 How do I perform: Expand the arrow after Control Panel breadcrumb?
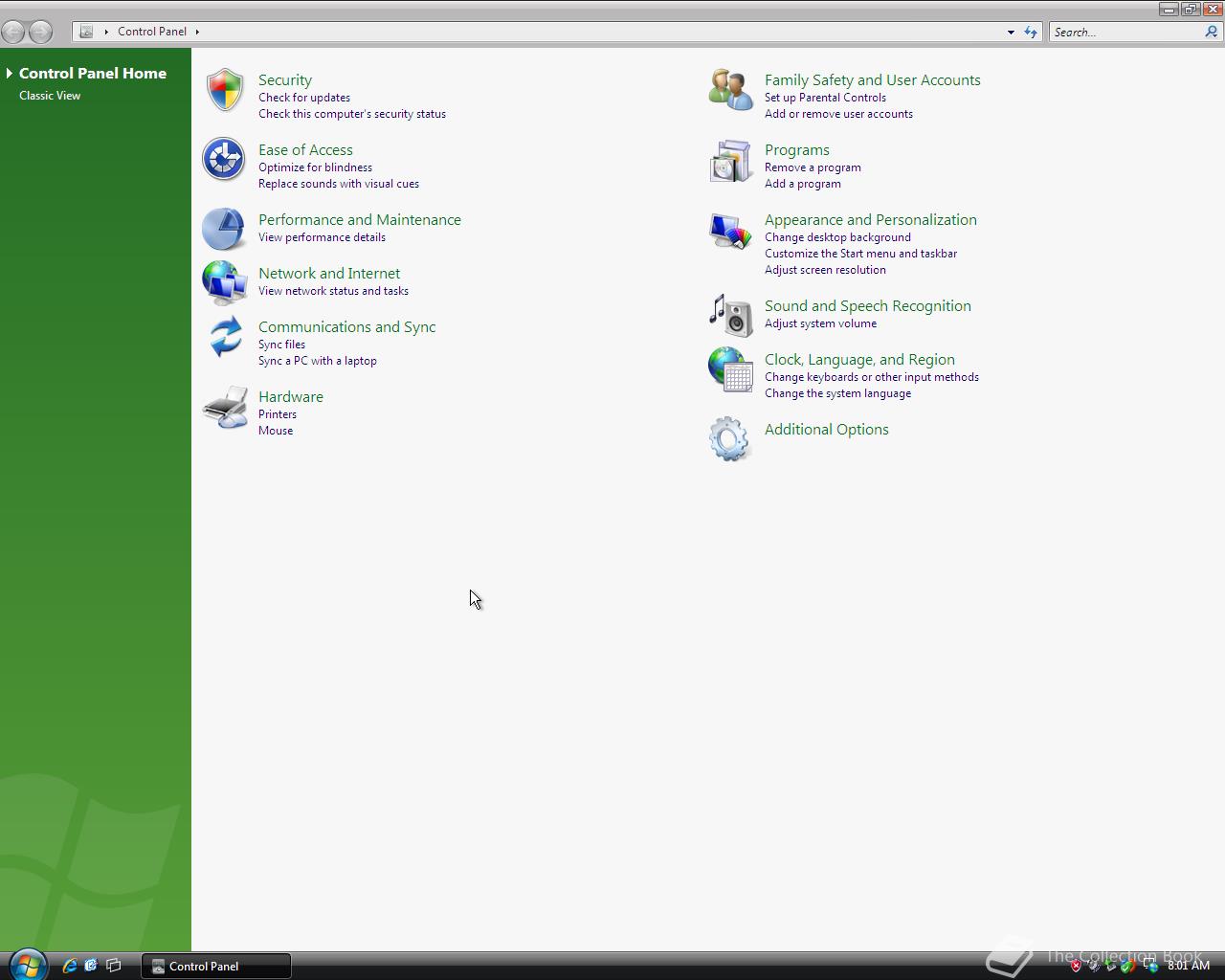click(x=197, y=32)
